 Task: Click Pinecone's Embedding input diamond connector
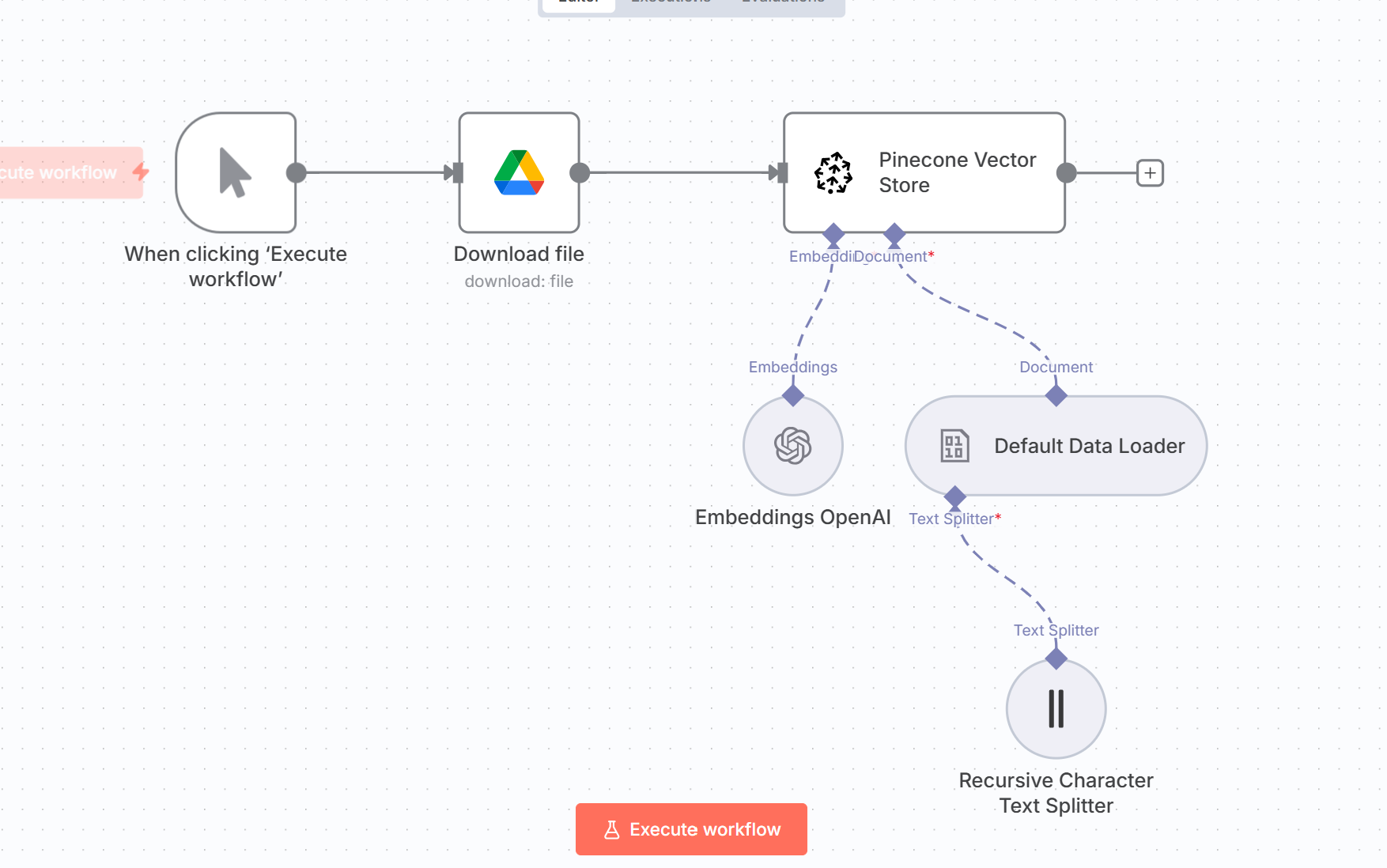click(x=833, y=233)
